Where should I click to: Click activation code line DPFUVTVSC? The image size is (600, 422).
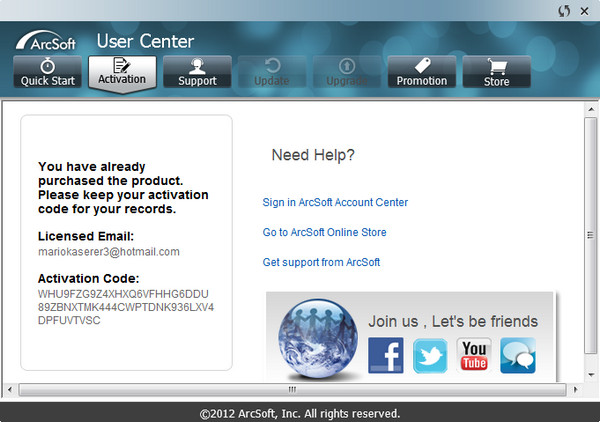(69, 320)
